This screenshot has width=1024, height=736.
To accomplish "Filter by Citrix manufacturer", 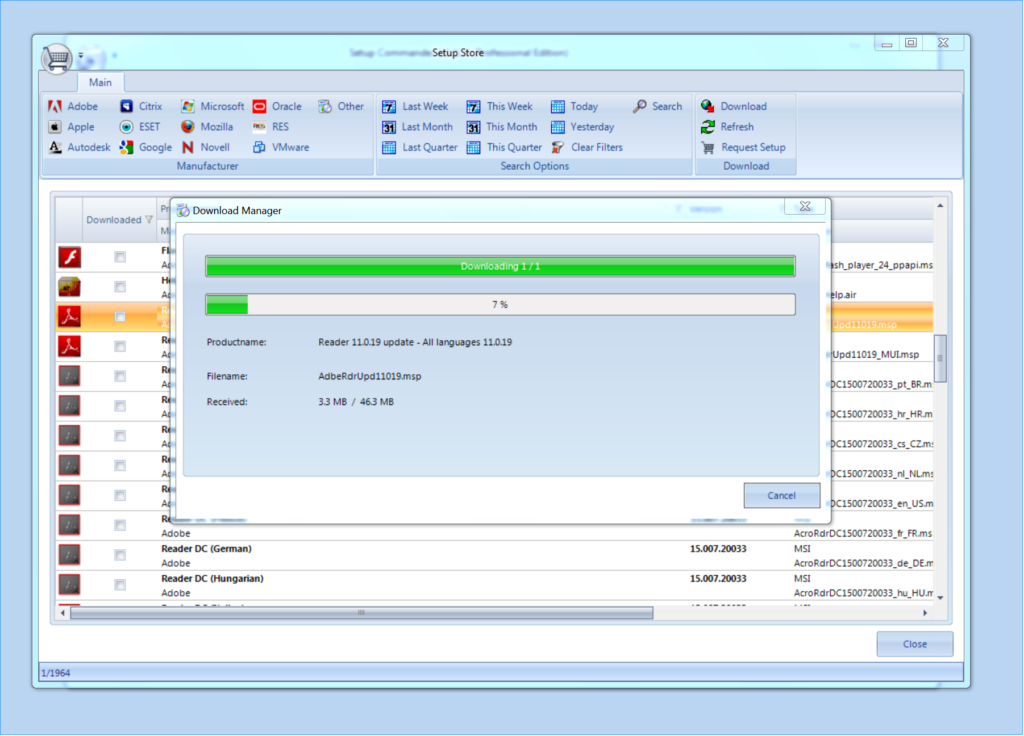I will point(141,106).
